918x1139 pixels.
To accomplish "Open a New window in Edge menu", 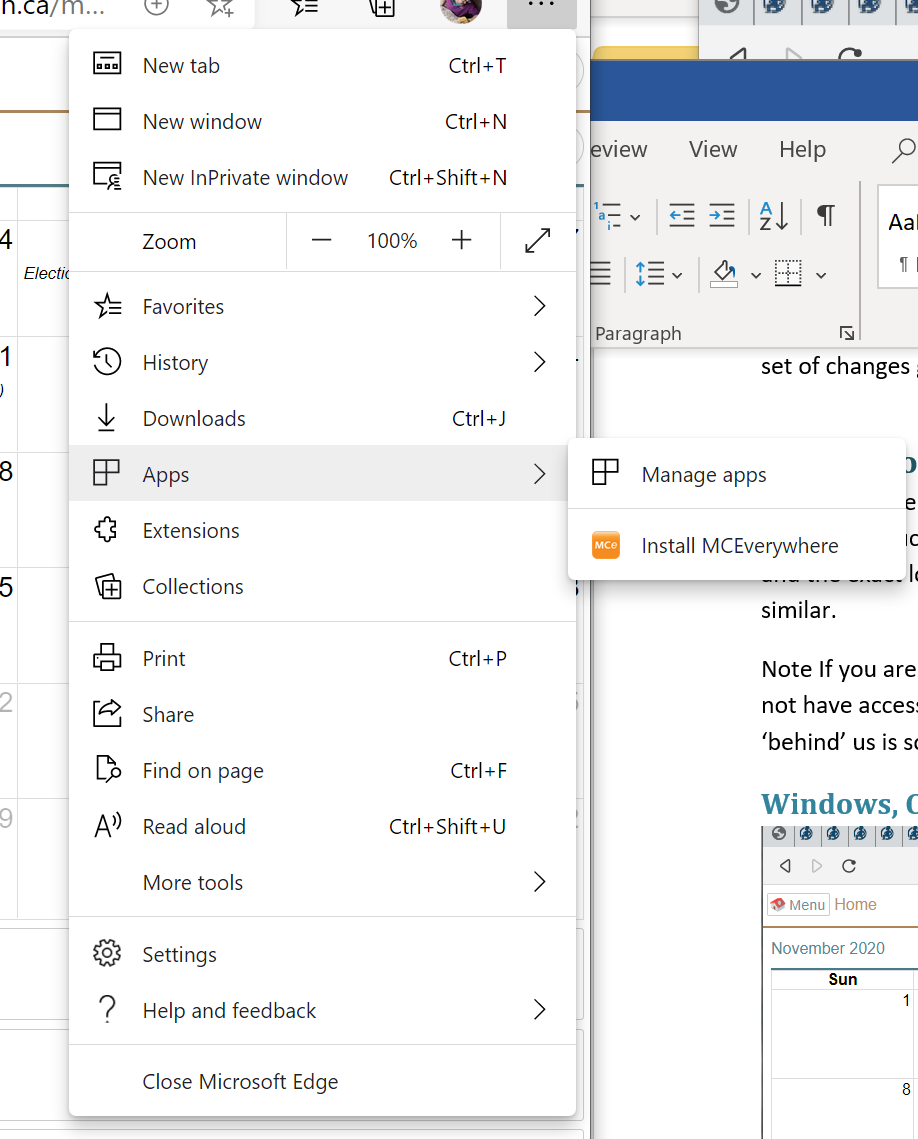I will tap(322, 121).
